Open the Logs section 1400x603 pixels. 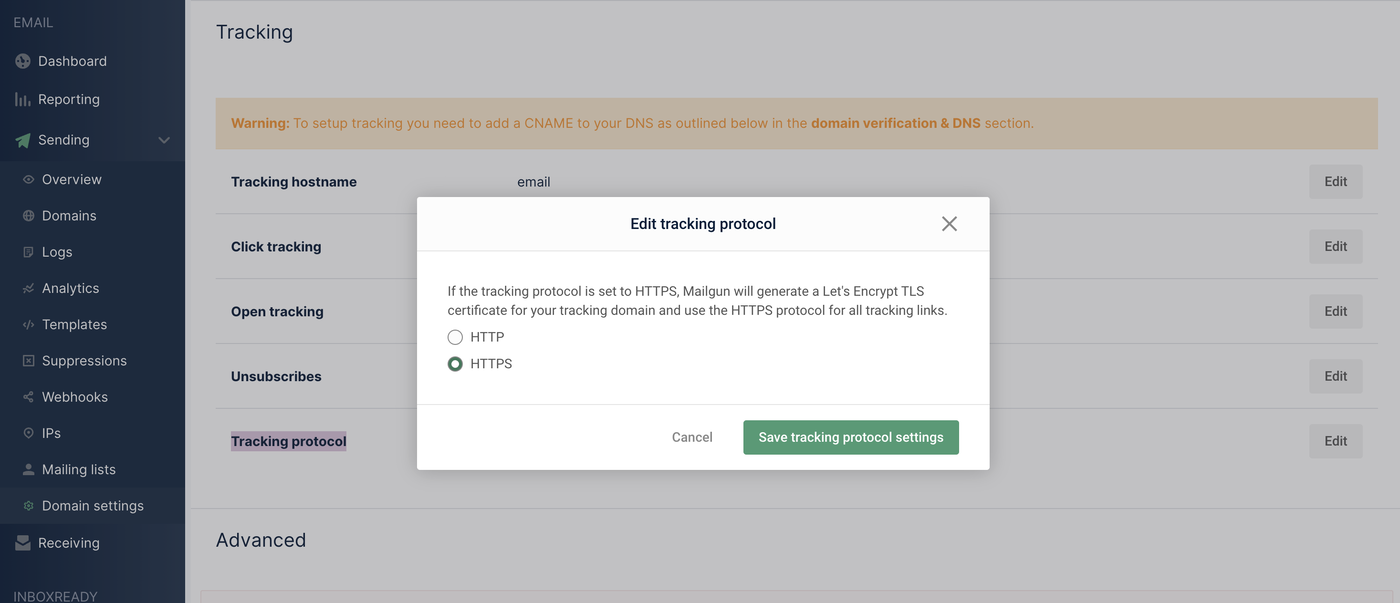(x=57, y=252)
